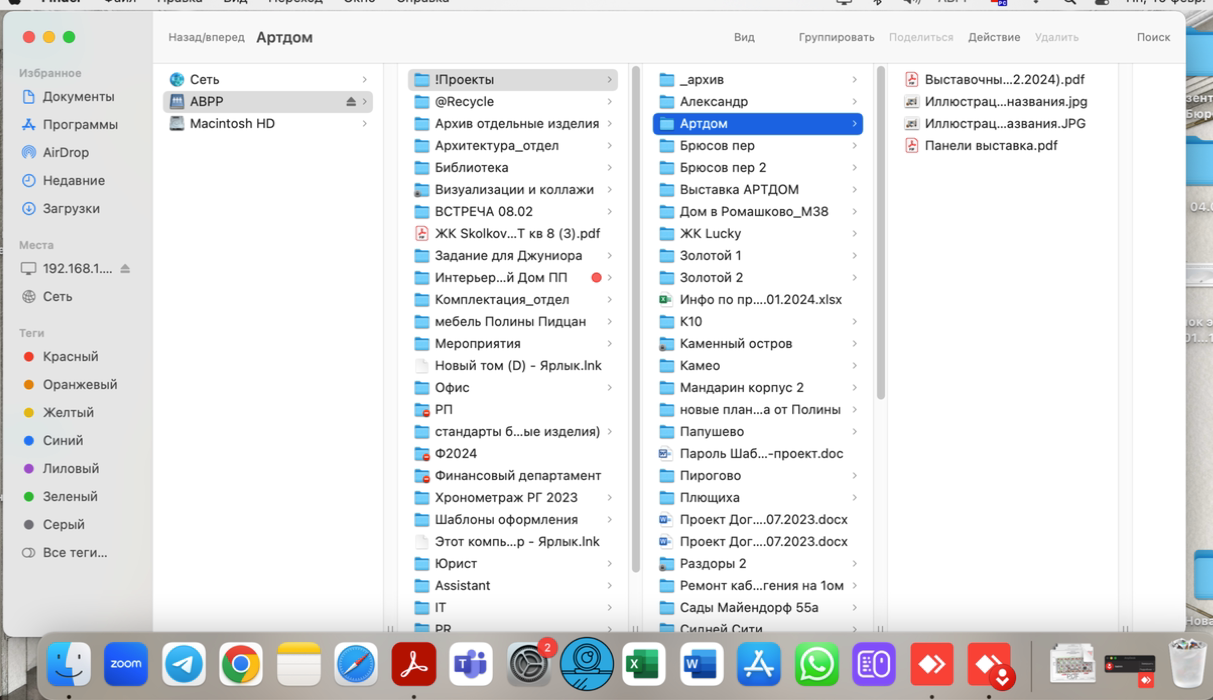Screen dimensions: 1213x700
Task: Select the Зеленый tag in sidebar
Action: 69,497
